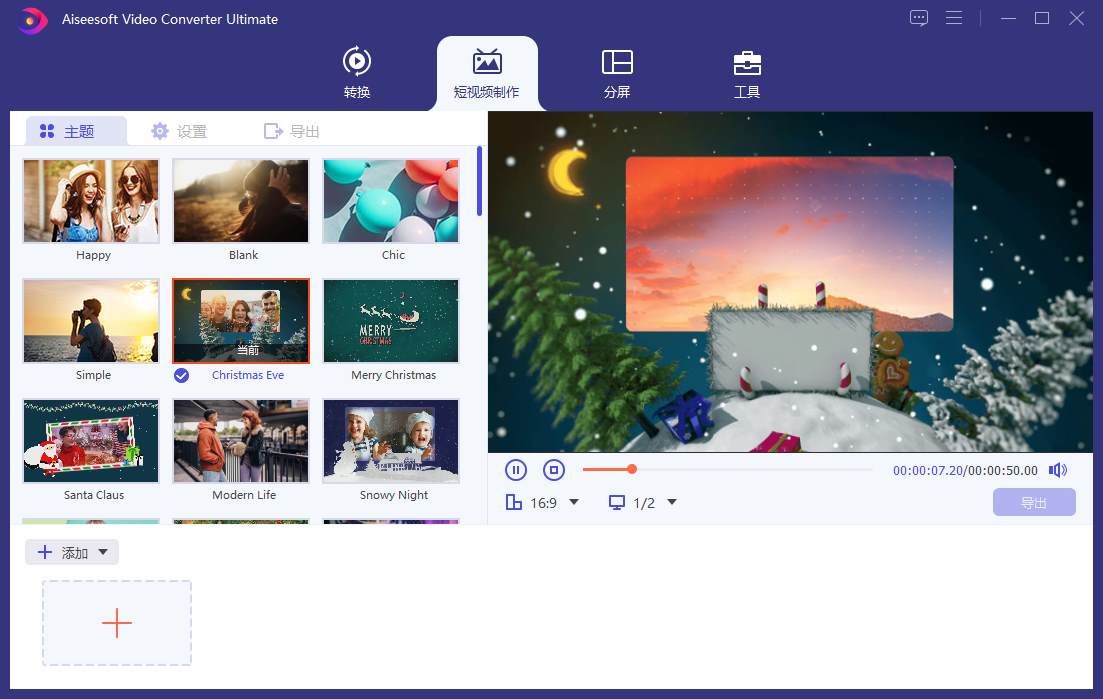Expand the 1/2 preview screen dropdown

(672, 502)
